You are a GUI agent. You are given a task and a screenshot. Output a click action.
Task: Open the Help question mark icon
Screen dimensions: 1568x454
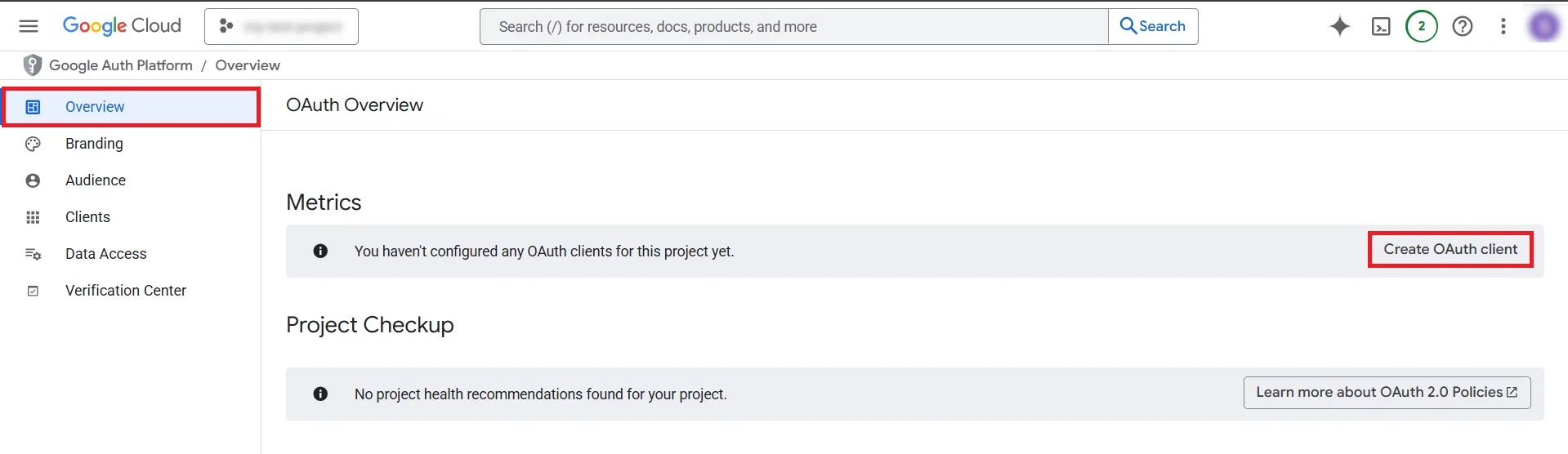pos(1463,27)
